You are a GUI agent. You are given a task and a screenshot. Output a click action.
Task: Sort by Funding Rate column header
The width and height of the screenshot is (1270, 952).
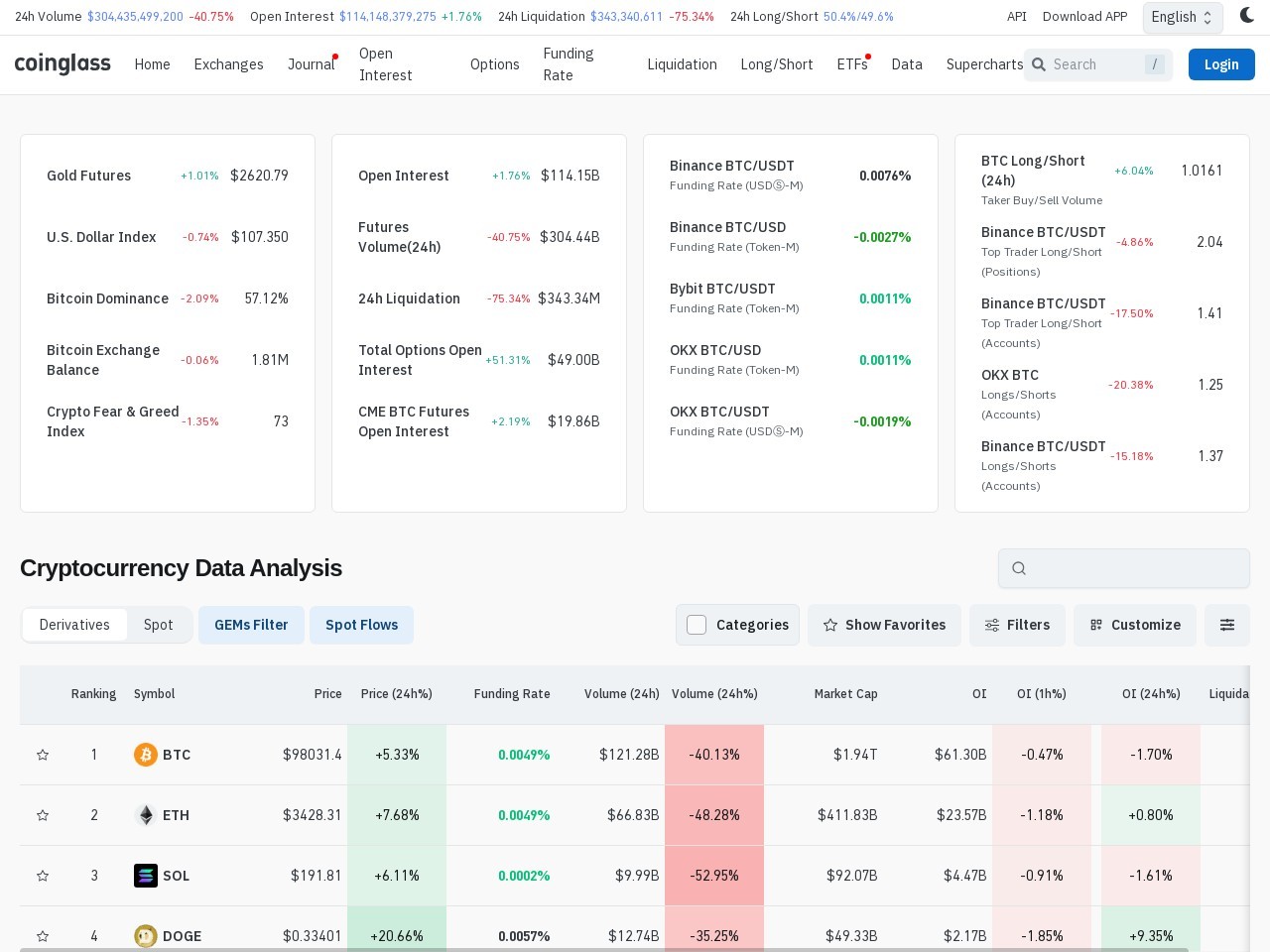pos(512,694)
